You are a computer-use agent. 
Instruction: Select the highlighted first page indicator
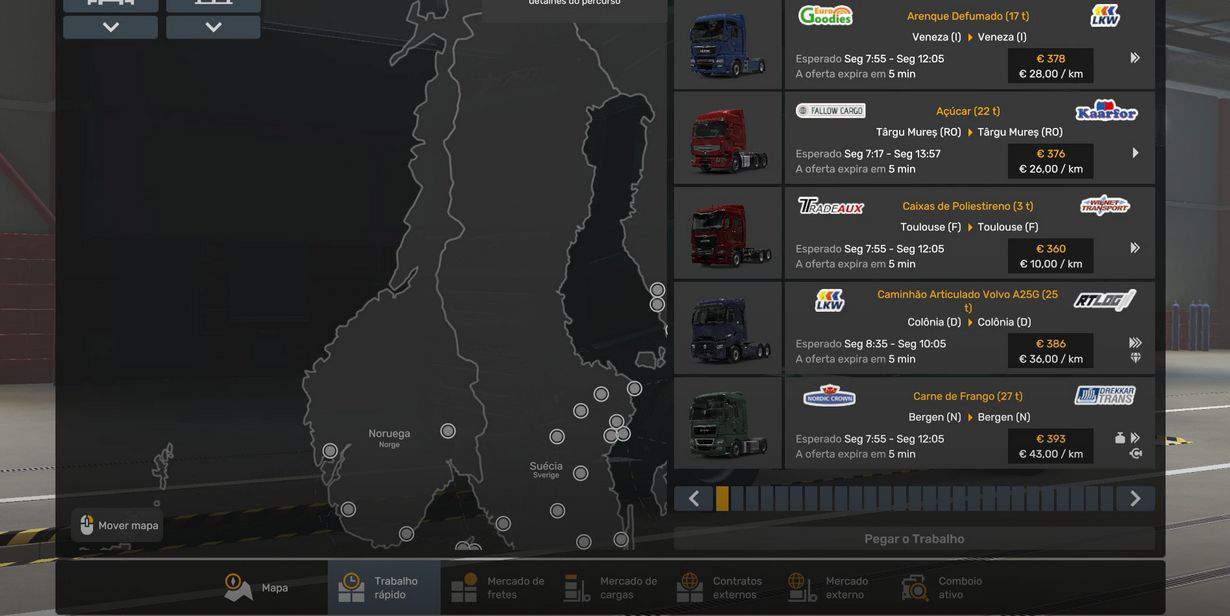(722, 499)
